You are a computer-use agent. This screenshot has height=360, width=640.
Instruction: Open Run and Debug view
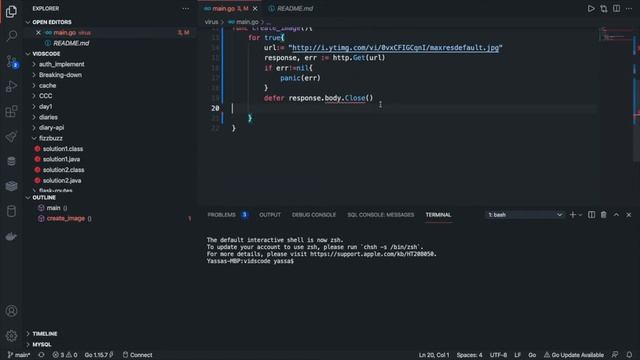(11, 87)
